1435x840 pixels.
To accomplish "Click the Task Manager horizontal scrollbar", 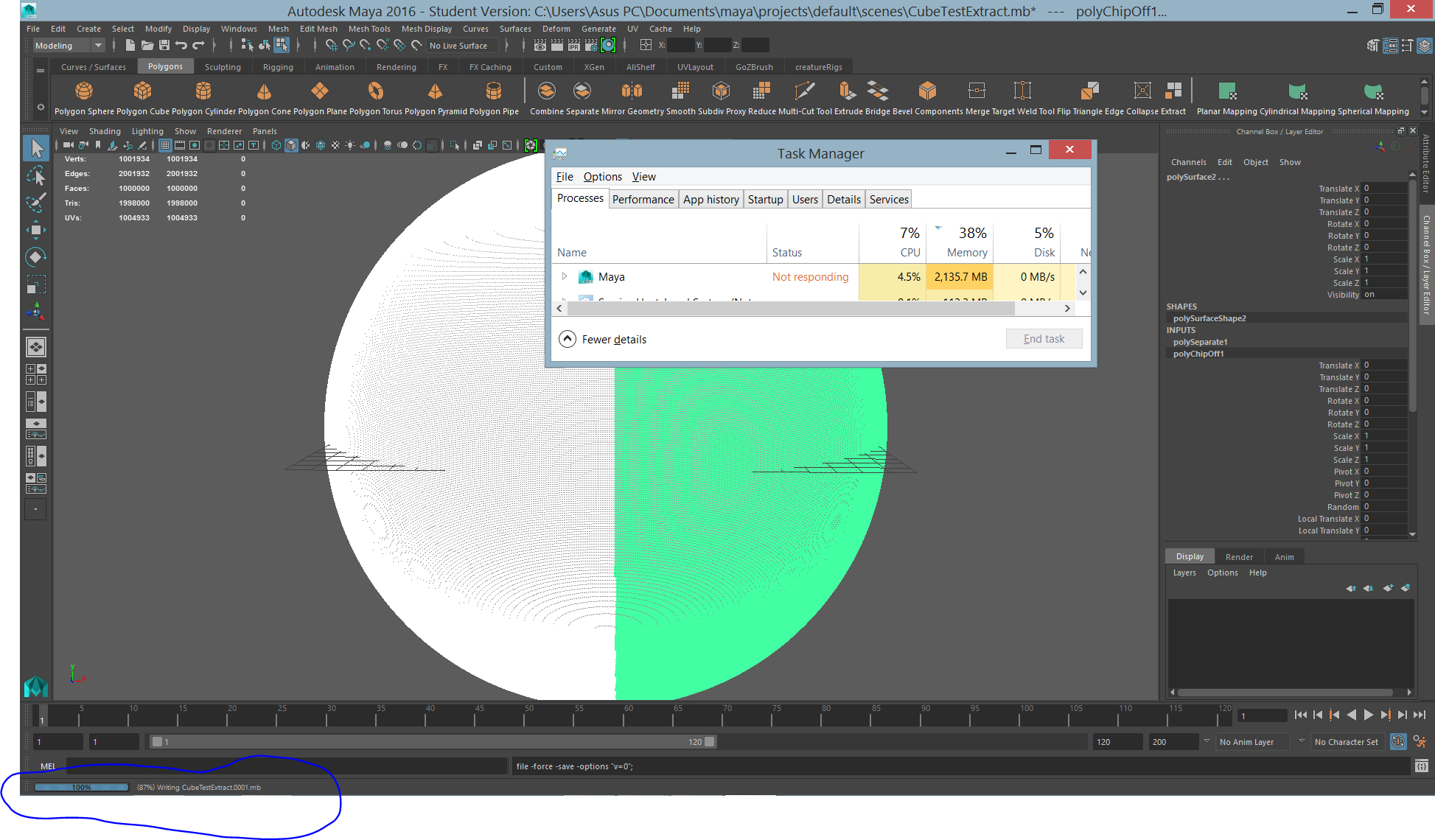I will [791, 309].
